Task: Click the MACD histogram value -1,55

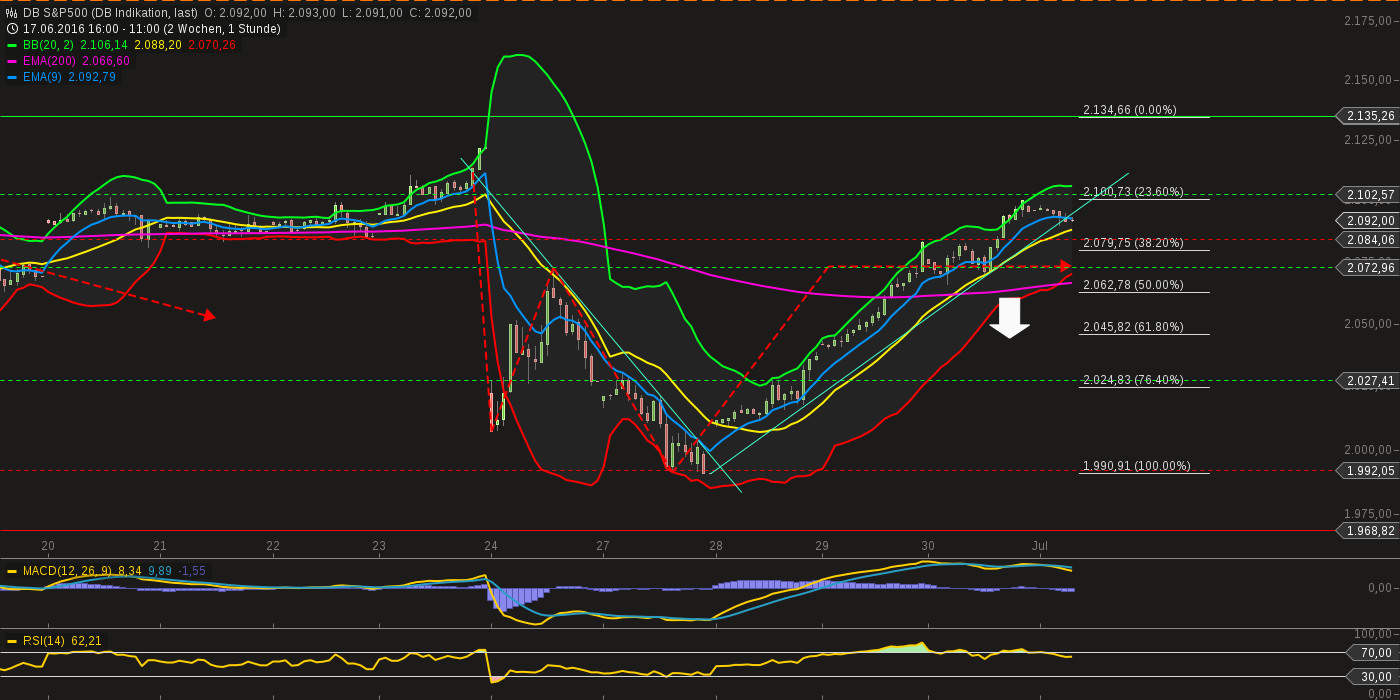Action: (x=192, y=571)
